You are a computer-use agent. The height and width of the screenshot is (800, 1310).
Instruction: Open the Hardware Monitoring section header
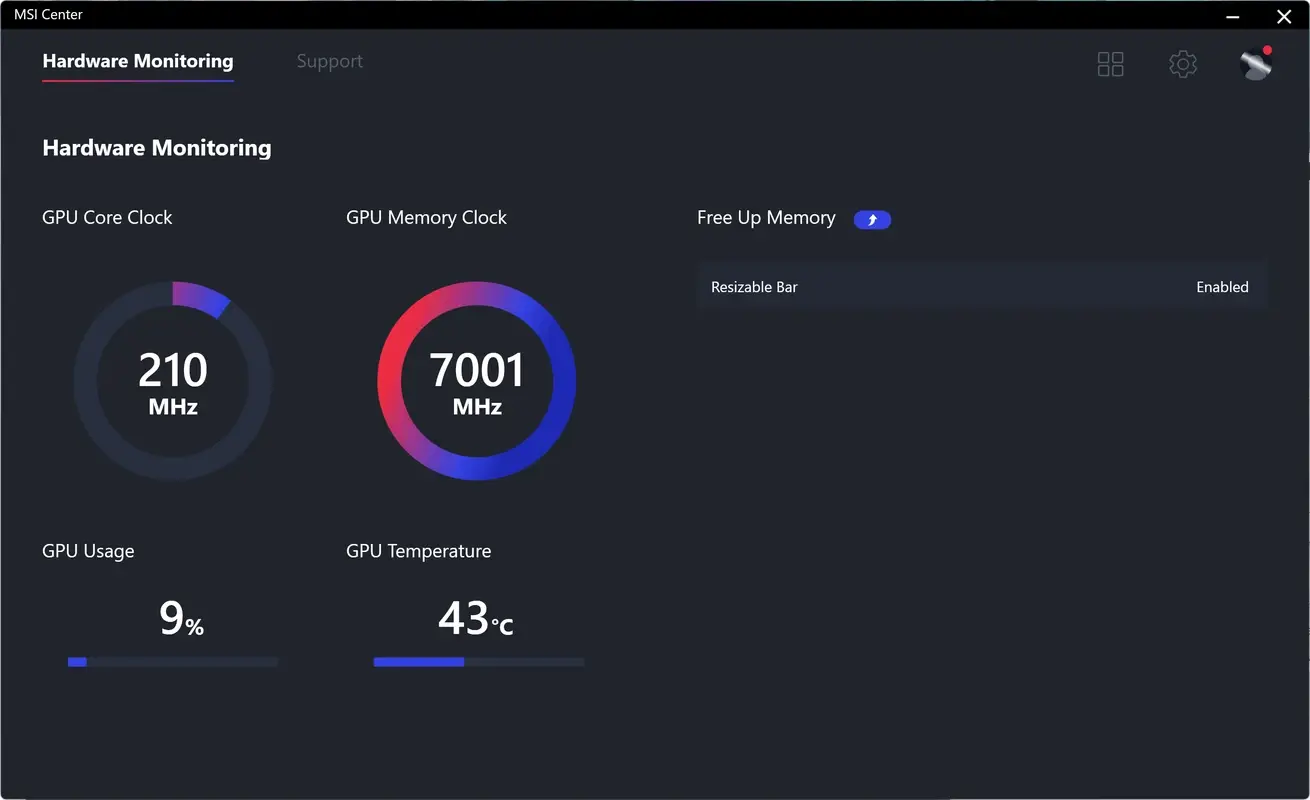(x=156, y=147)
